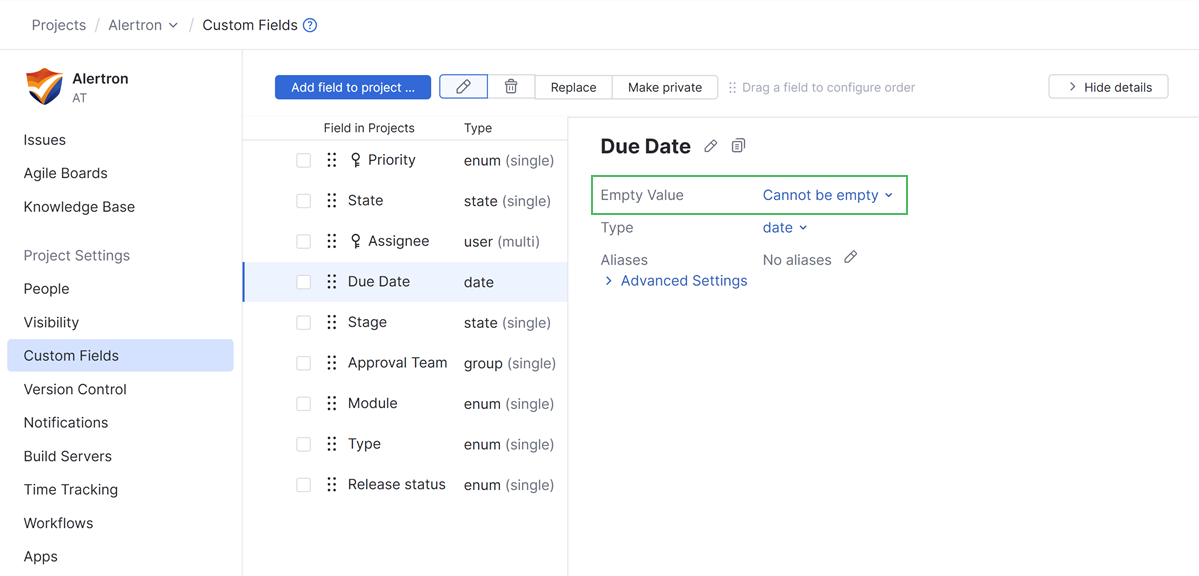This screenshot has height=576, width=1199.
Task: Grab the drag handle beside Approval Team
Action: pos(331,362)
